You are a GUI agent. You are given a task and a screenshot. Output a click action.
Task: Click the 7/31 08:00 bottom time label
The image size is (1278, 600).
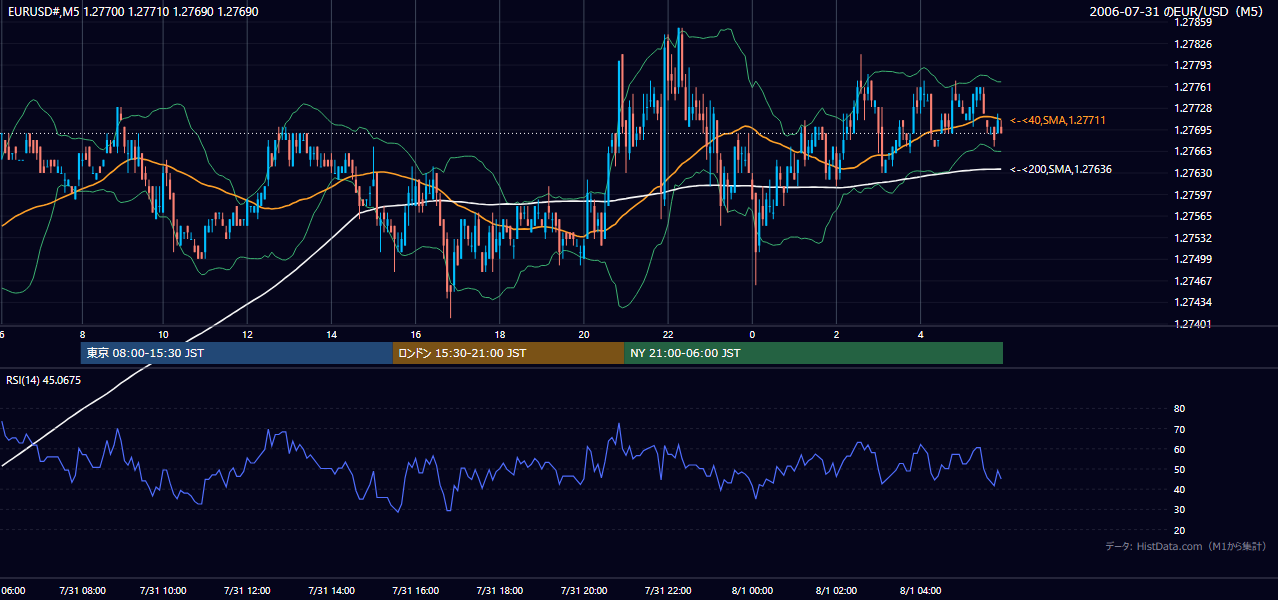click(x=82, y=591)
